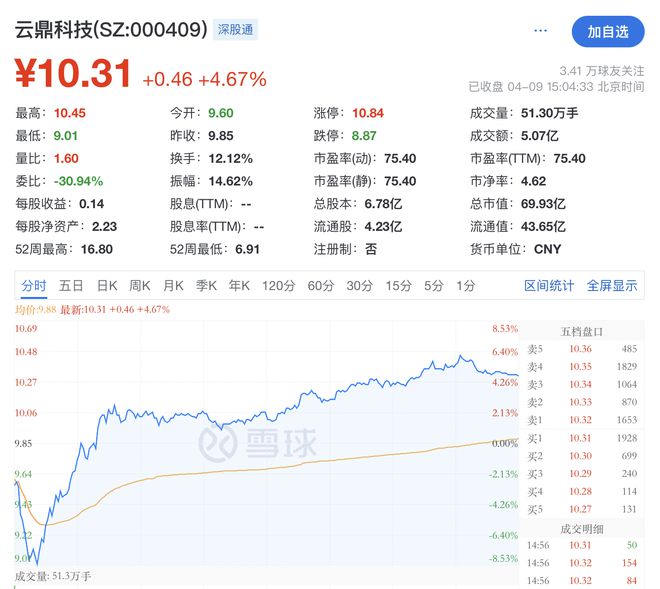Click the 最低 value 9.01
Viewport: 660px width, 589px height.
coord(66,136)
